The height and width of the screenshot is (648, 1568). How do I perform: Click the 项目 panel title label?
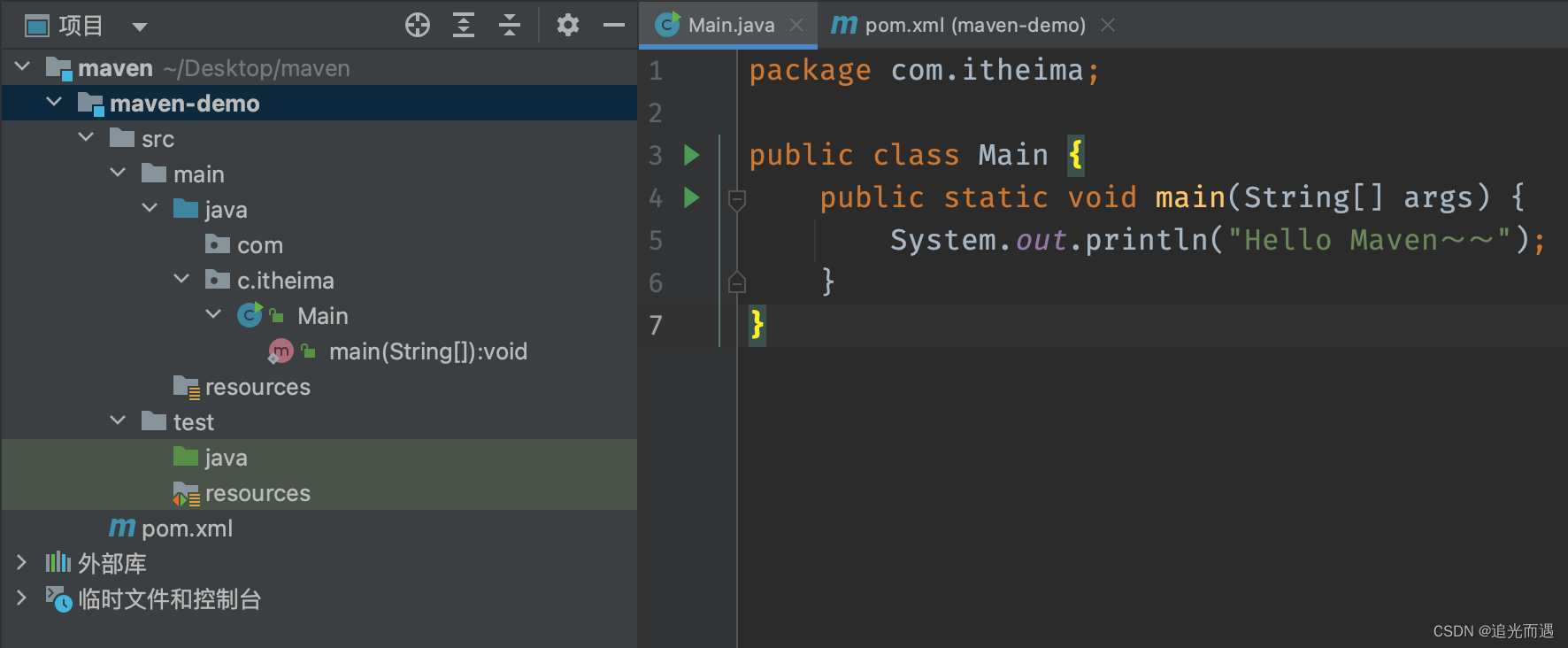pos(81,26)
